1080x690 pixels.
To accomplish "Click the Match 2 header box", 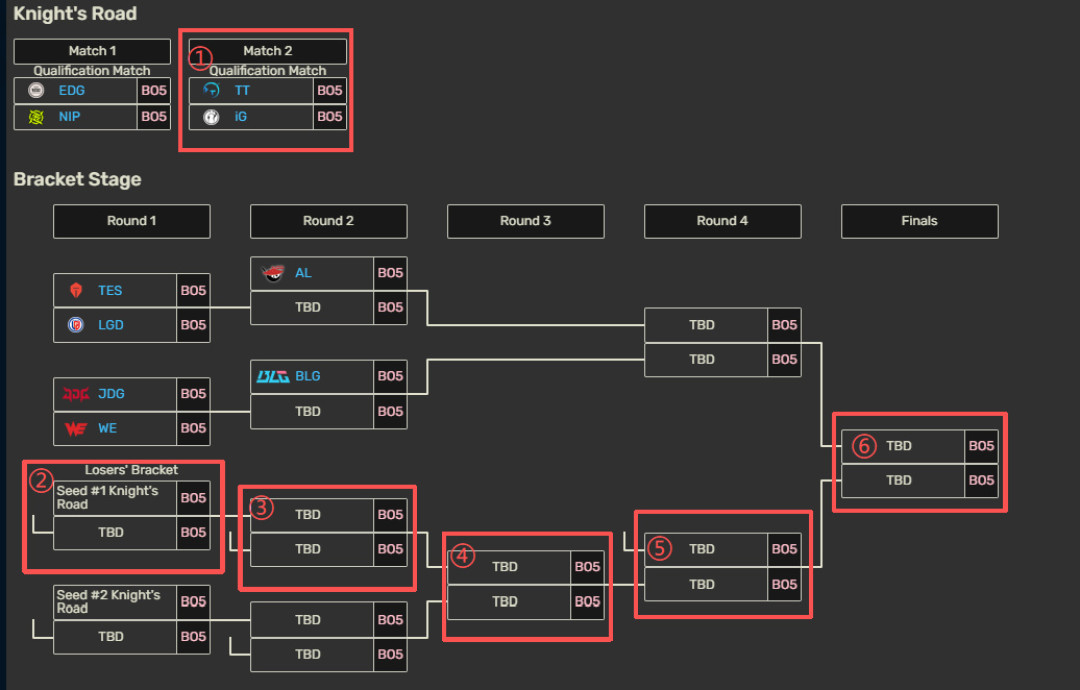I will click(x=268, y=51).
